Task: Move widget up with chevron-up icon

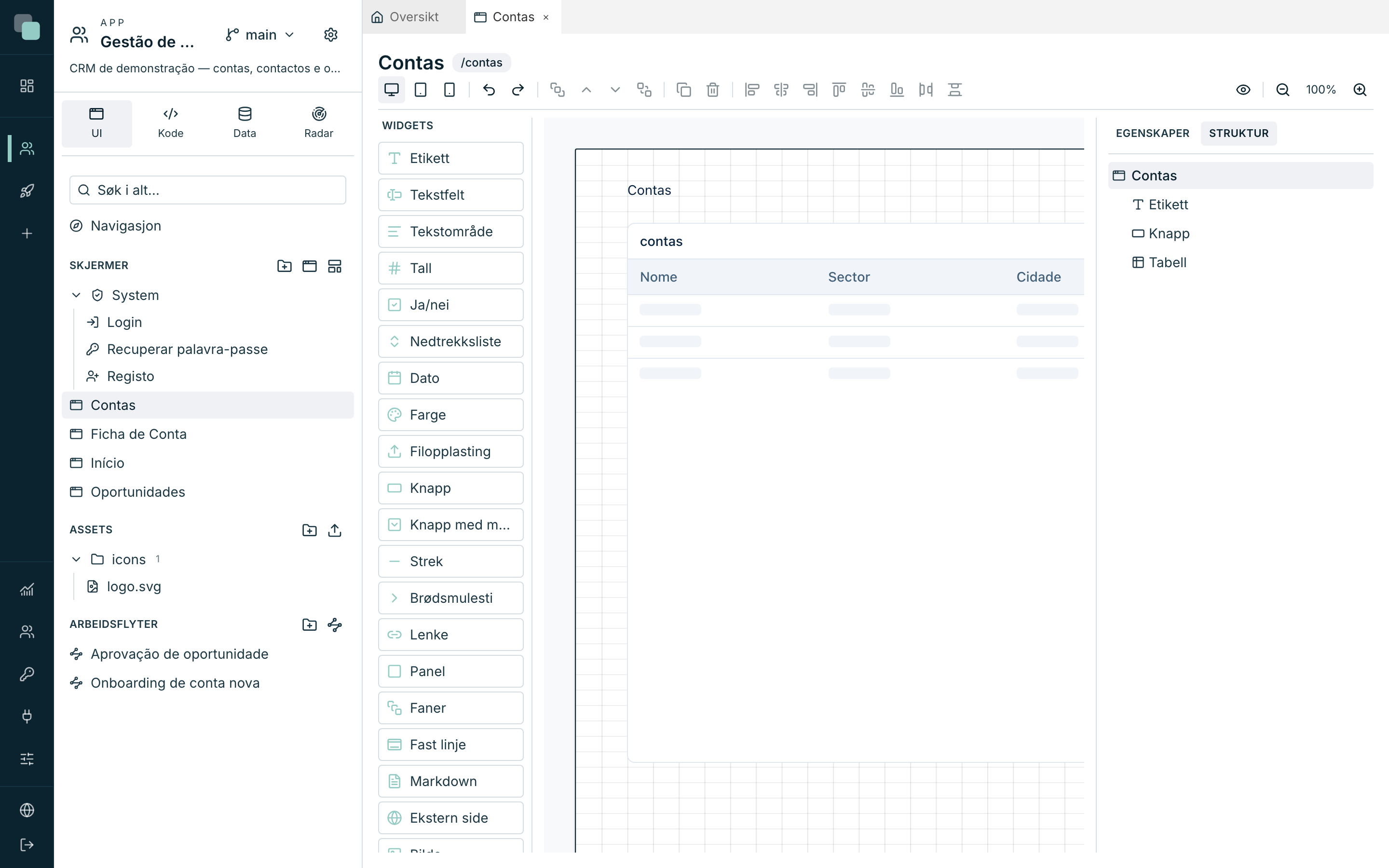Action: click(586, 90)
